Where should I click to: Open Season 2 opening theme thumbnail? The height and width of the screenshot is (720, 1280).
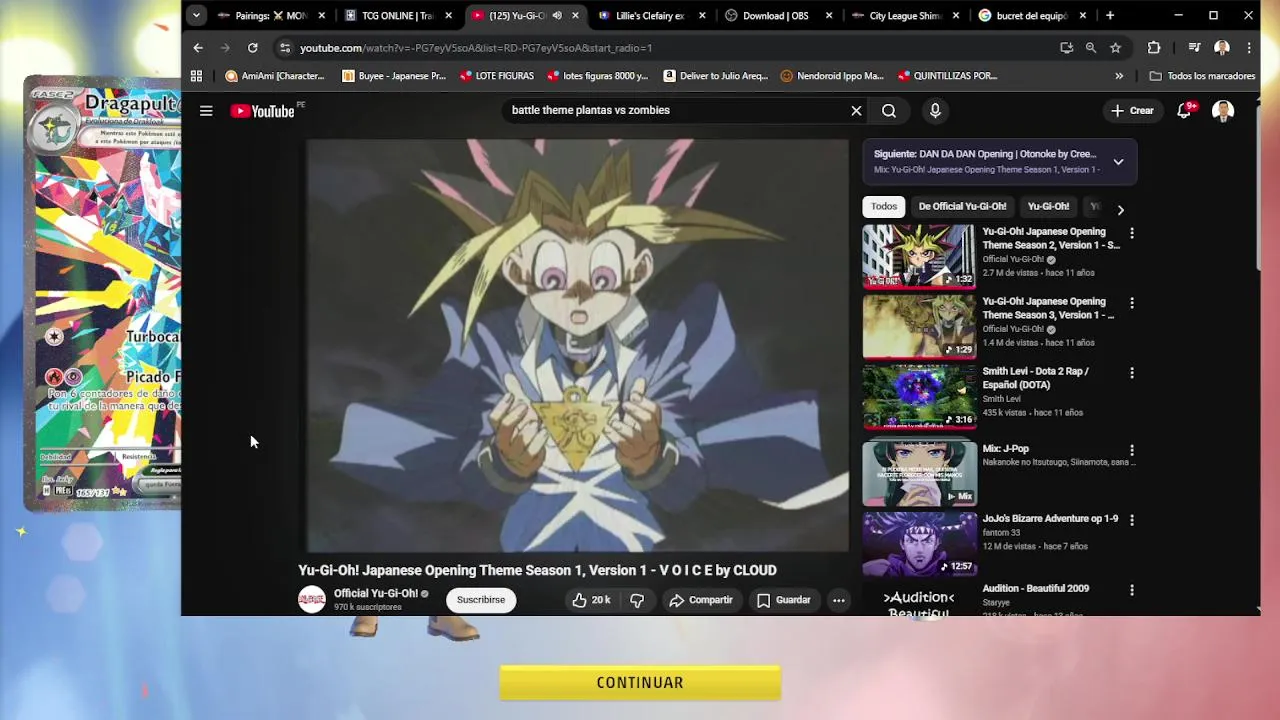919,256
